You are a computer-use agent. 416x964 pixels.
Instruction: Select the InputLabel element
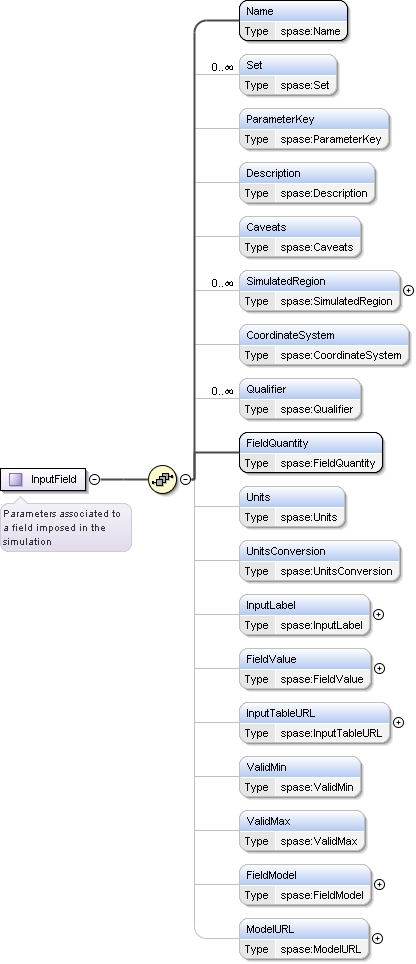(305, 615)
